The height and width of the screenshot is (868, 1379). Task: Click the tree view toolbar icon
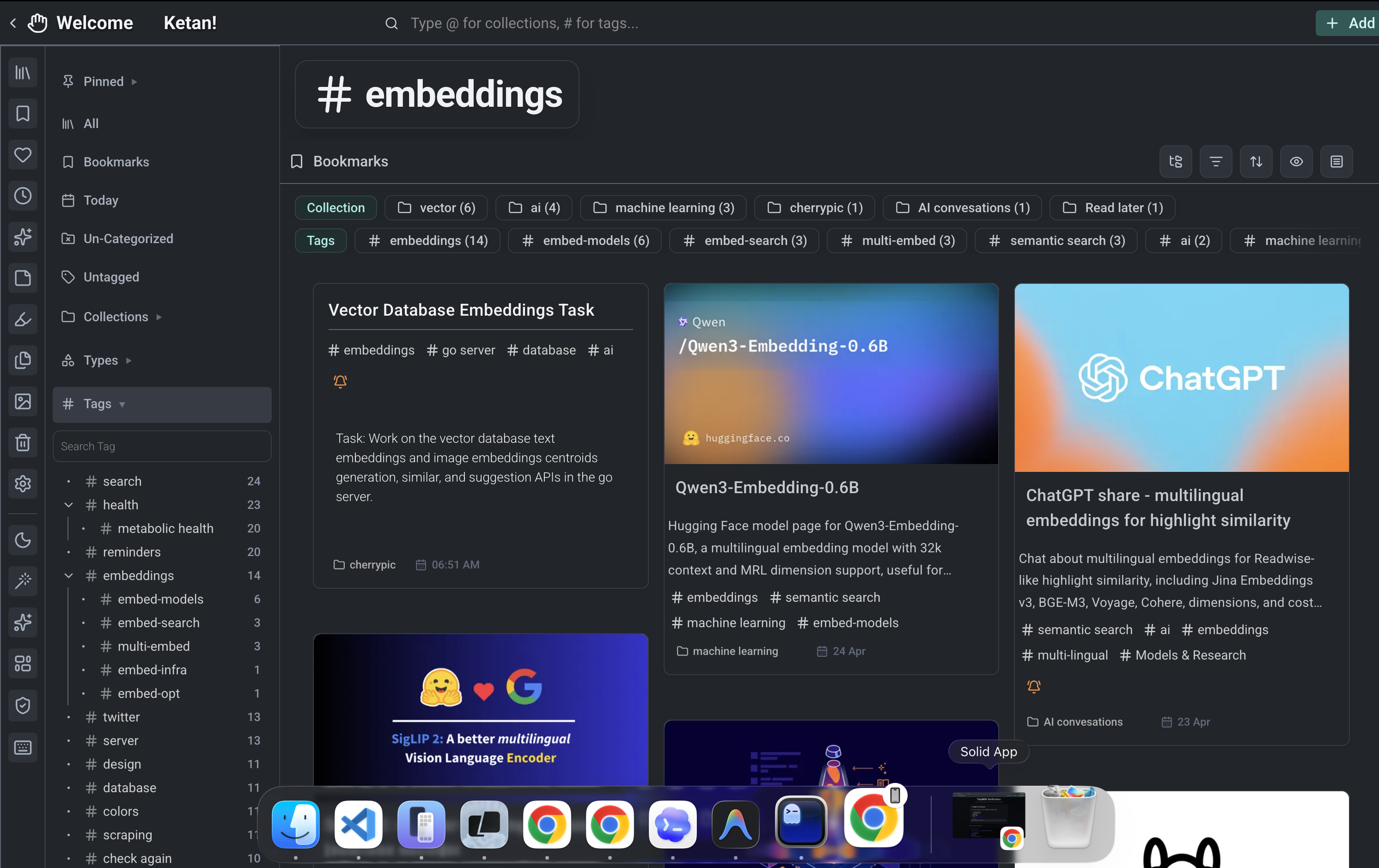[x=1176, y=162]
